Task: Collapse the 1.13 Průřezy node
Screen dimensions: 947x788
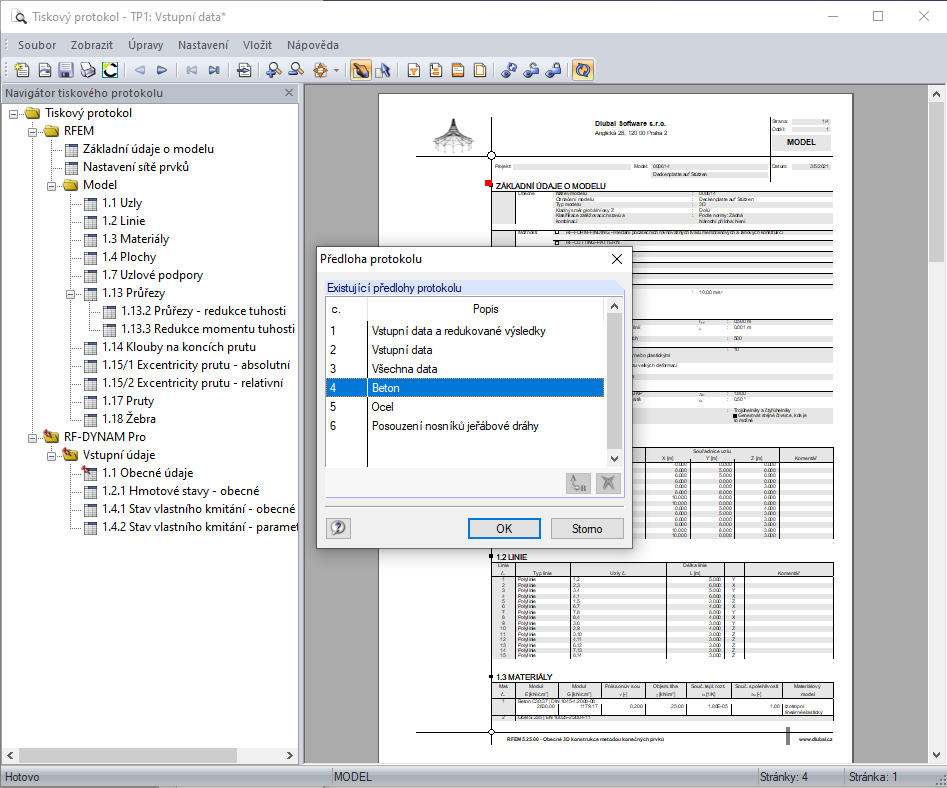Action: [x=71, y=294]
